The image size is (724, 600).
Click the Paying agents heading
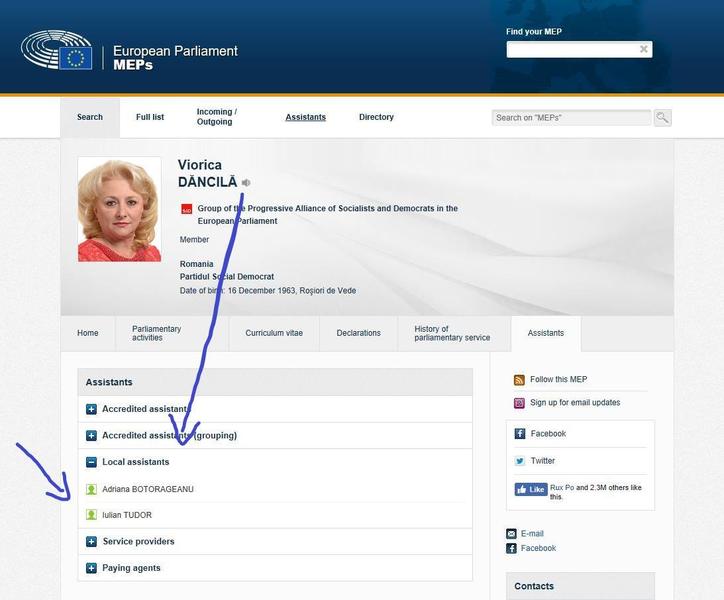click(131, 568)
